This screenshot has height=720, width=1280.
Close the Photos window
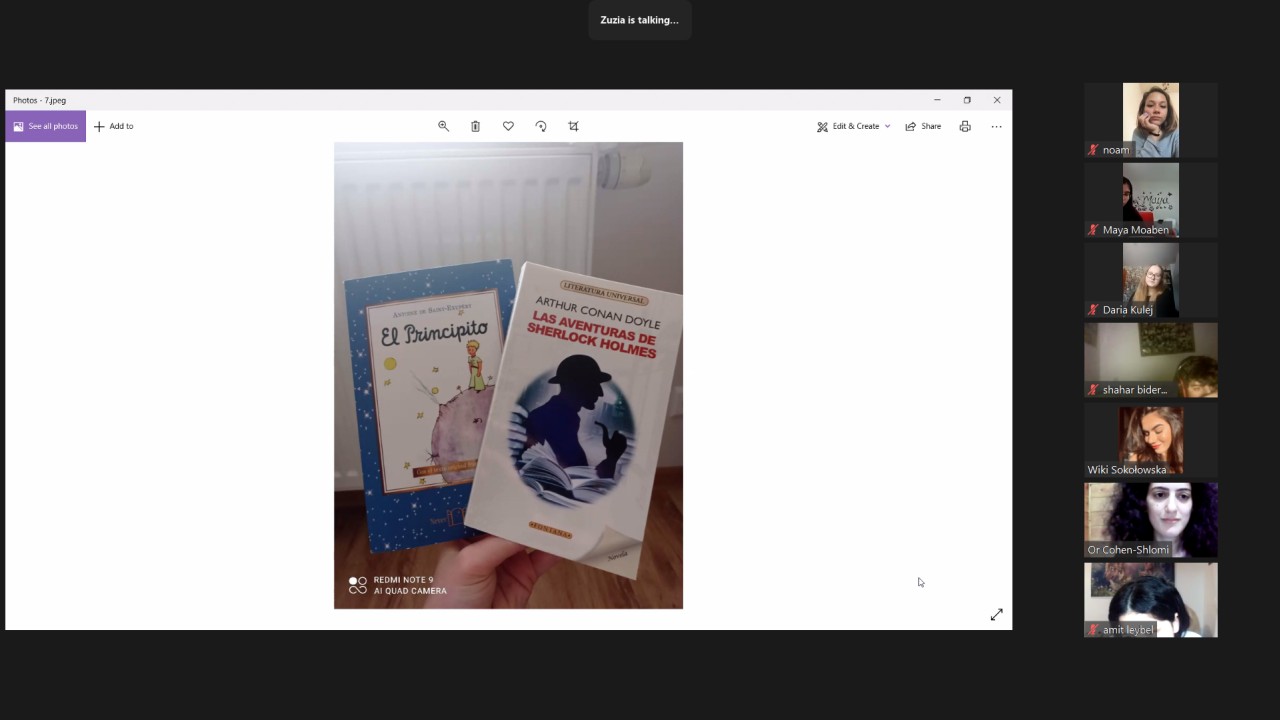coord(997,100)
